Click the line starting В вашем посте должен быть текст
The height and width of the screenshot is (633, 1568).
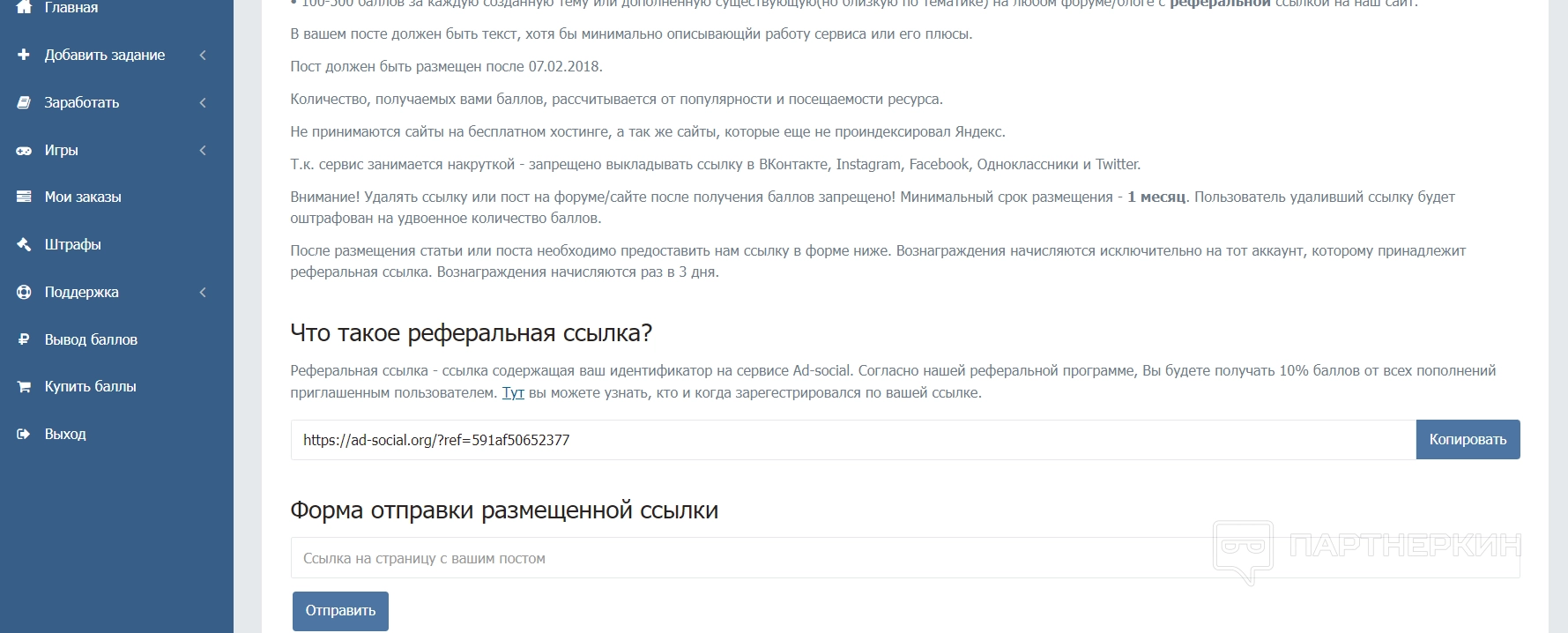(632, 34)
